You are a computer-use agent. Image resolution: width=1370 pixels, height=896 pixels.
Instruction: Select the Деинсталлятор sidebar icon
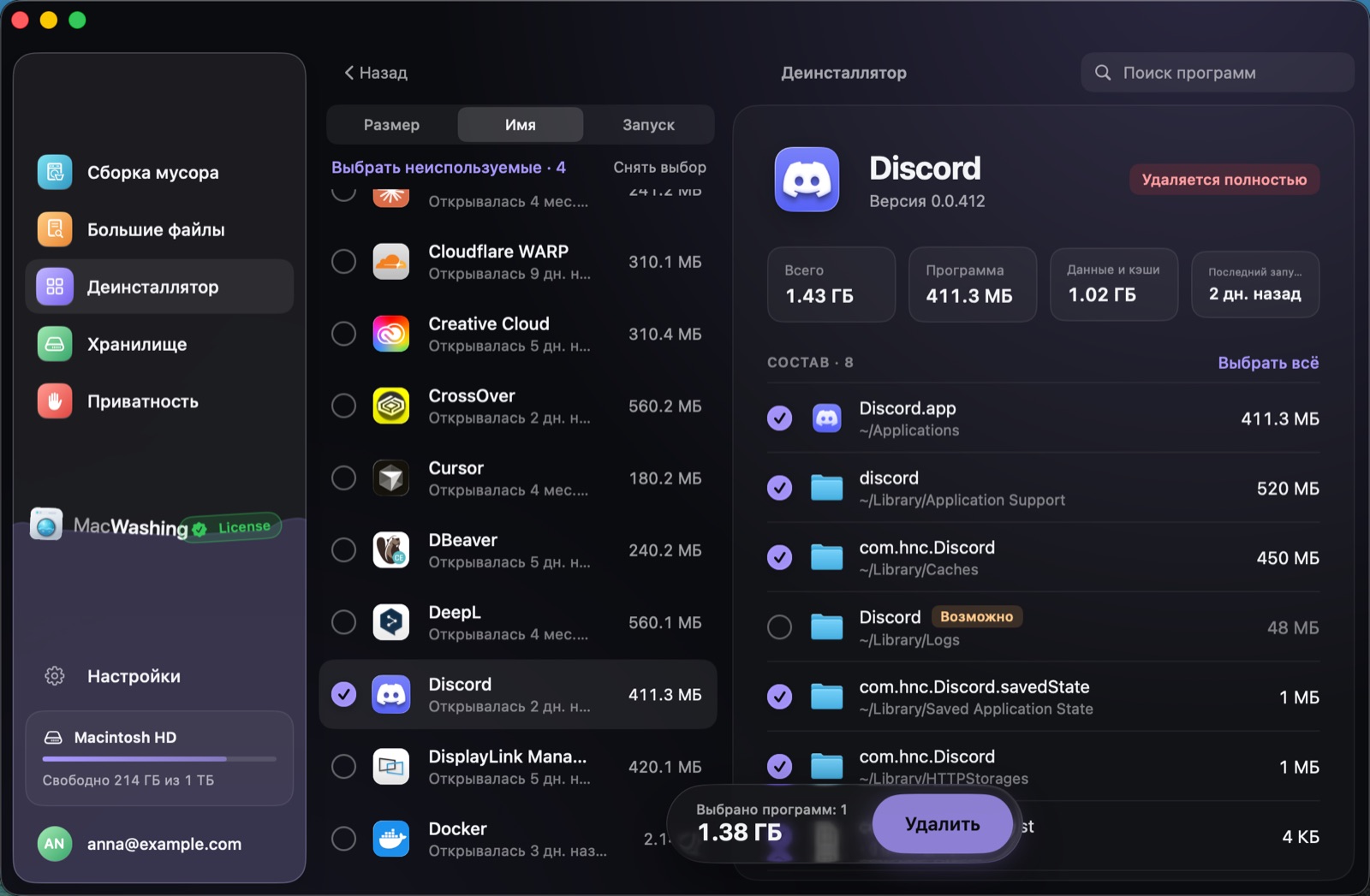click(55, 287)
